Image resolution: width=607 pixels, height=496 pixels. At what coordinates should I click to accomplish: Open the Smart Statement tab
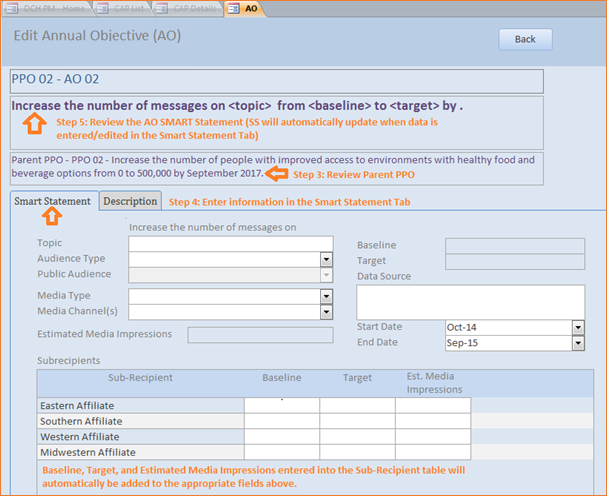point(53,201)
